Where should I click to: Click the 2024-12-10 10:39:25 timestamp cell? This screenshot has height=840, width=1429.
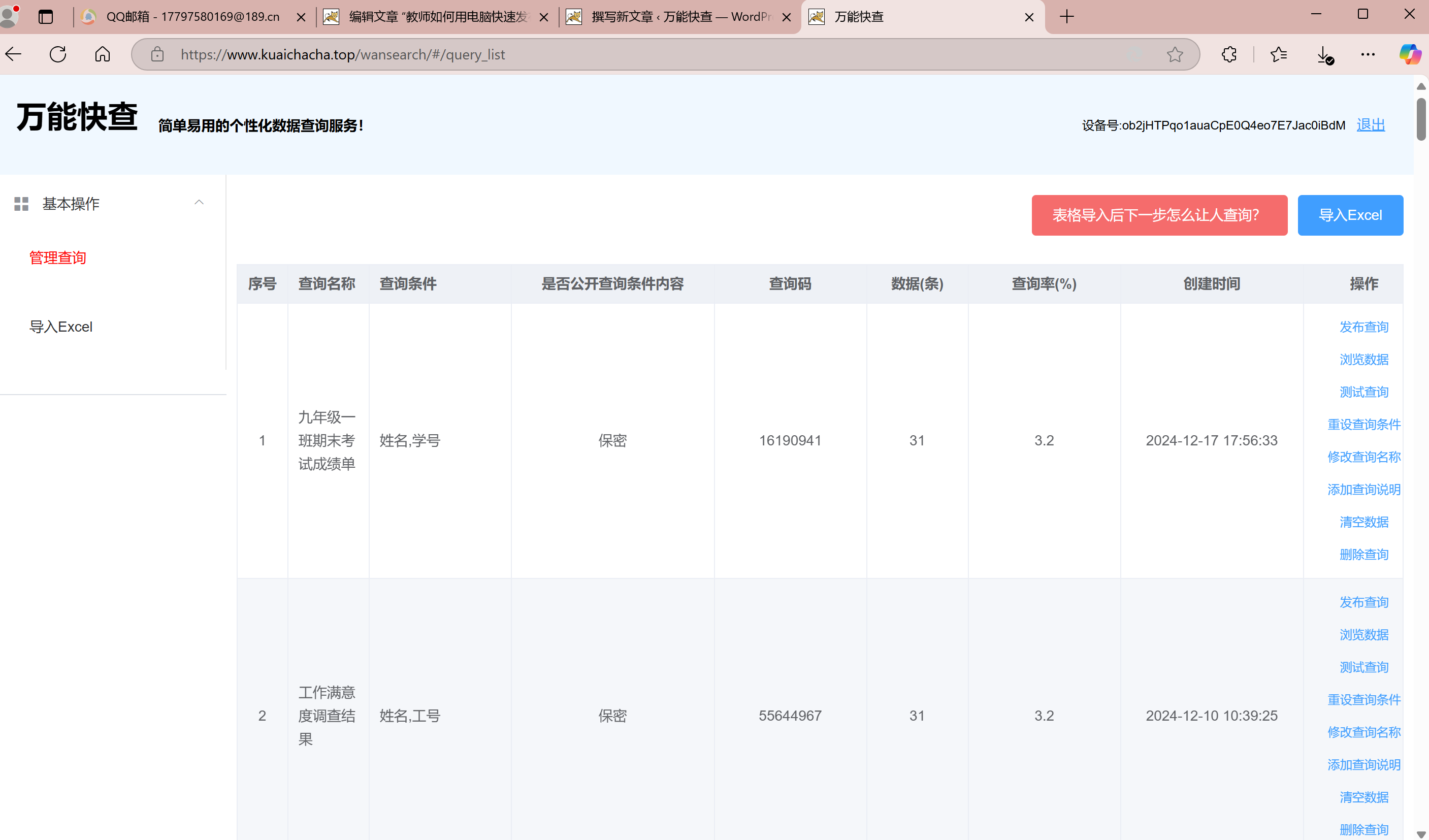(1211, 716)
